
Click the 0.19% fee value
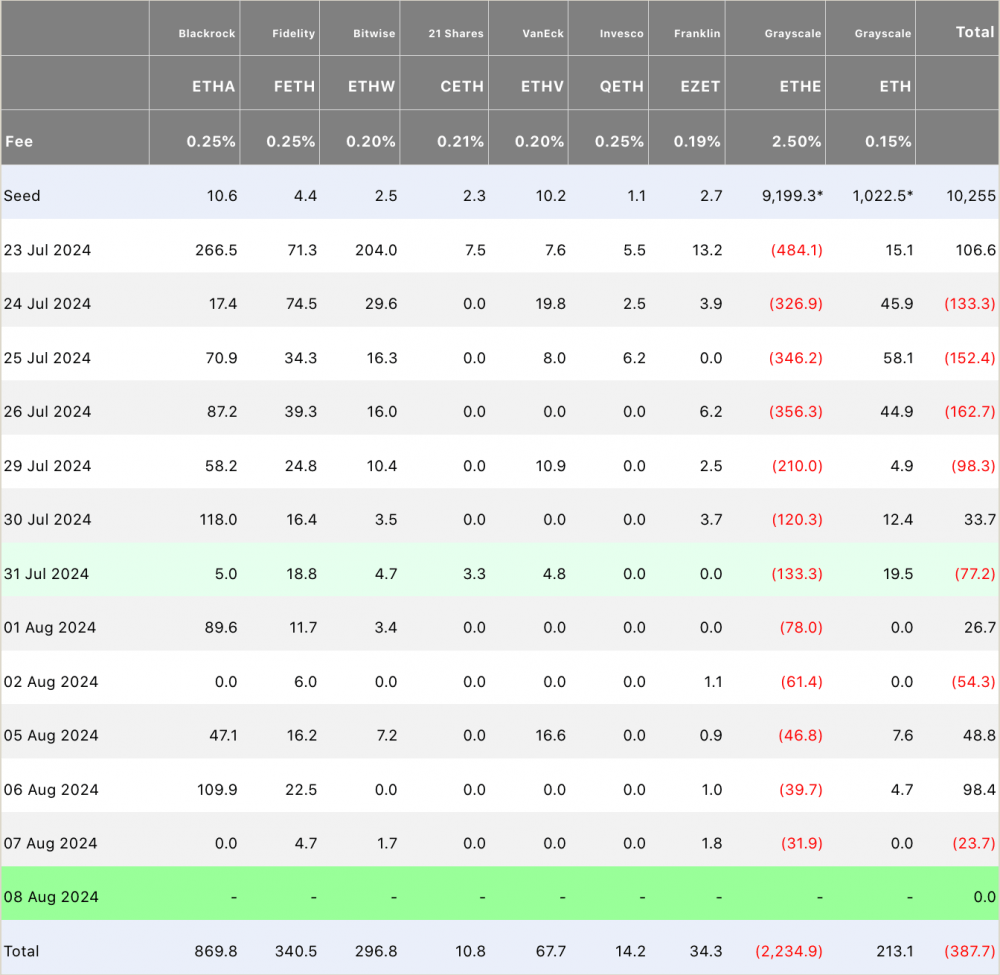(696, 142)
